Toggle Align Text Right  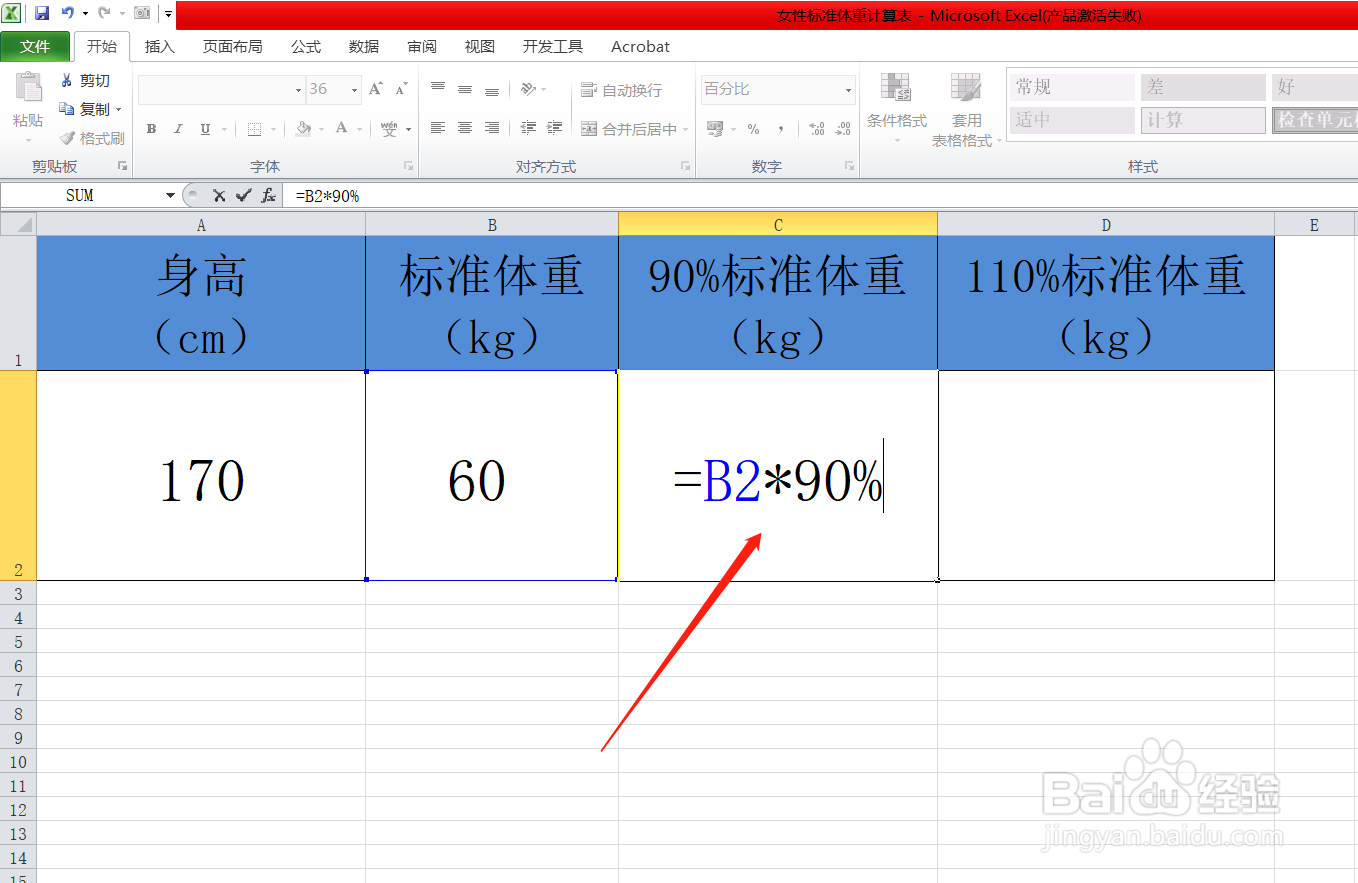pyautogui.click(x=492, y=128)
